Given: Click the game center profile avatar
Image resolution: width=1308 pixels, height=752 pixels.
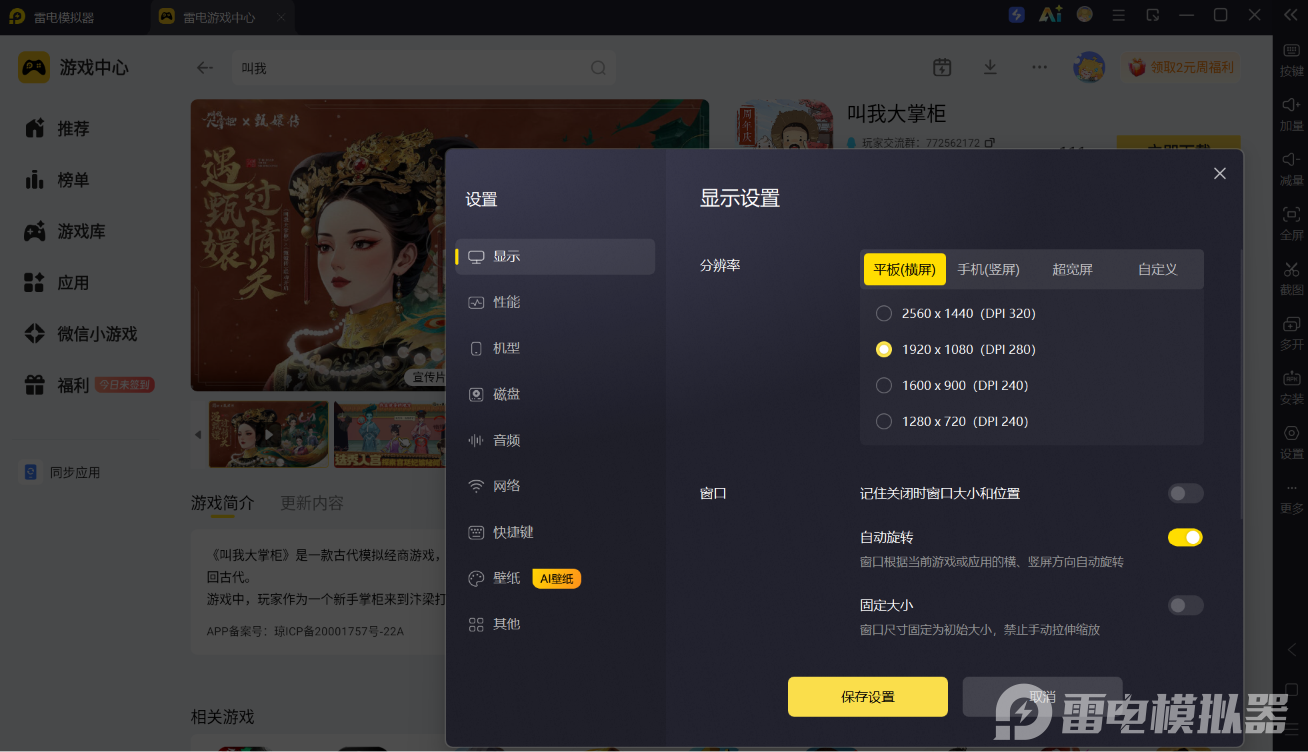Looking at the screenshot, I should 1089,67.
